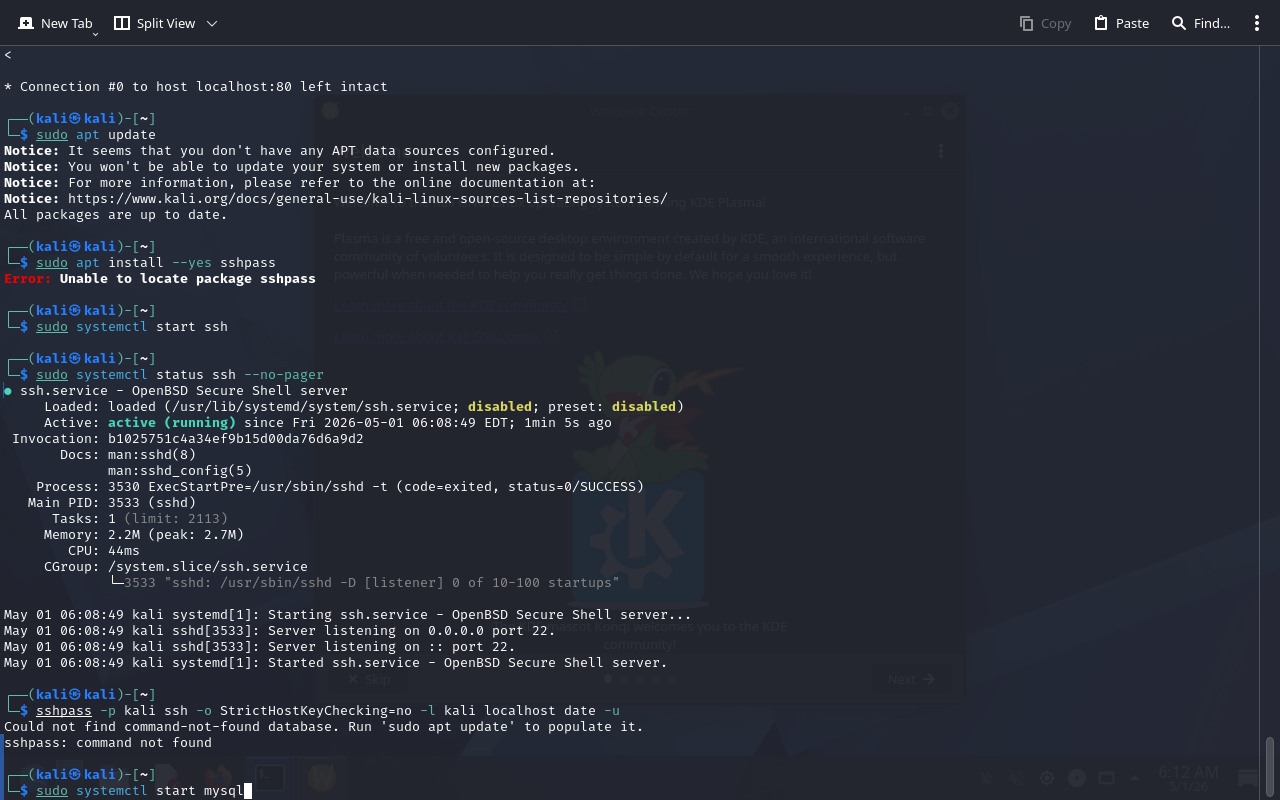Click the Paste text label
This screenshot has height=800, width=1280.
1132,23
